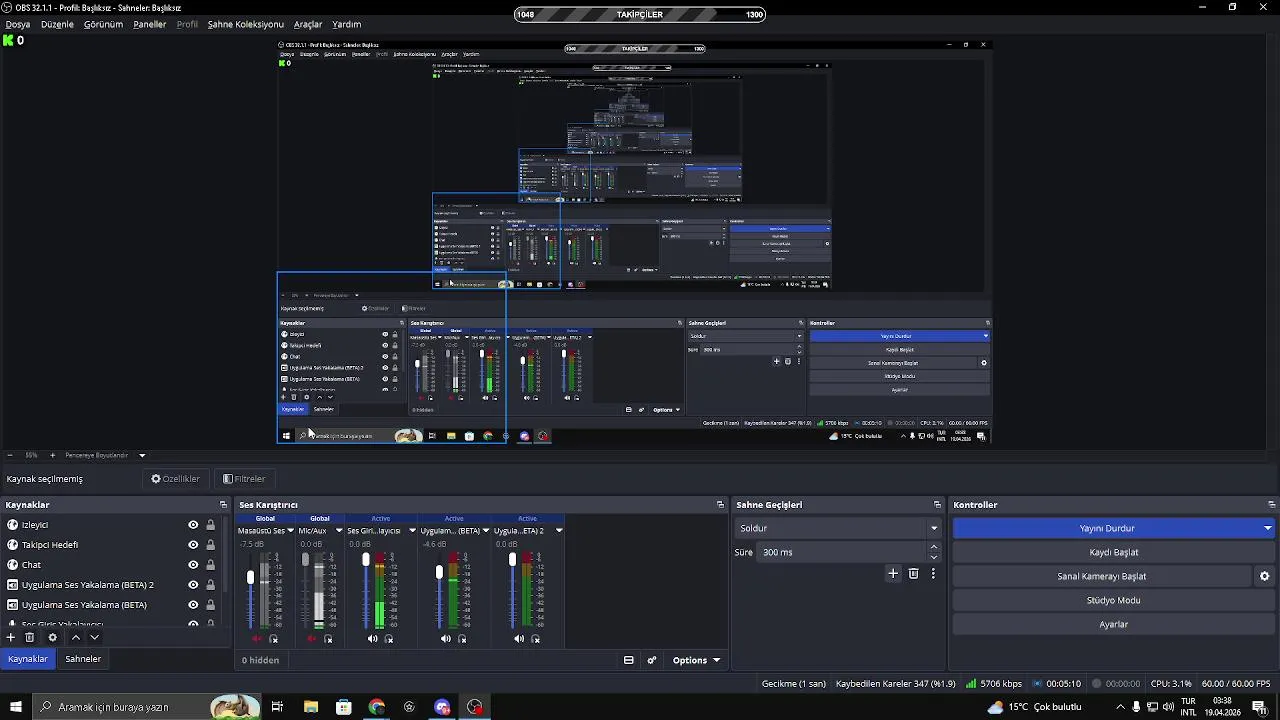Click the Masaüstü Ses volume fader
Image resolution: width=1280 pixels, height=720 pixels.
[251, 577]
